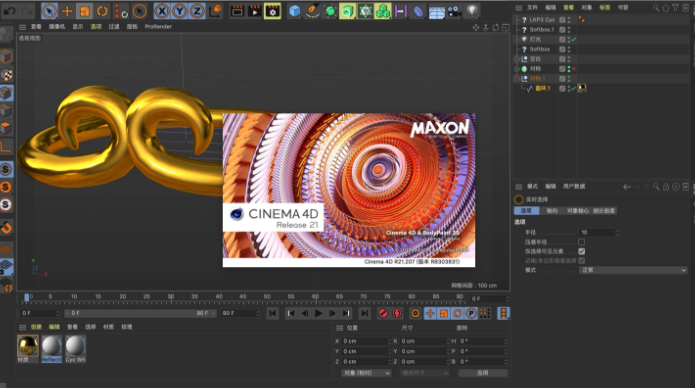
Task: Click the red Record Active Objects button
Action: tap(383, 314)
